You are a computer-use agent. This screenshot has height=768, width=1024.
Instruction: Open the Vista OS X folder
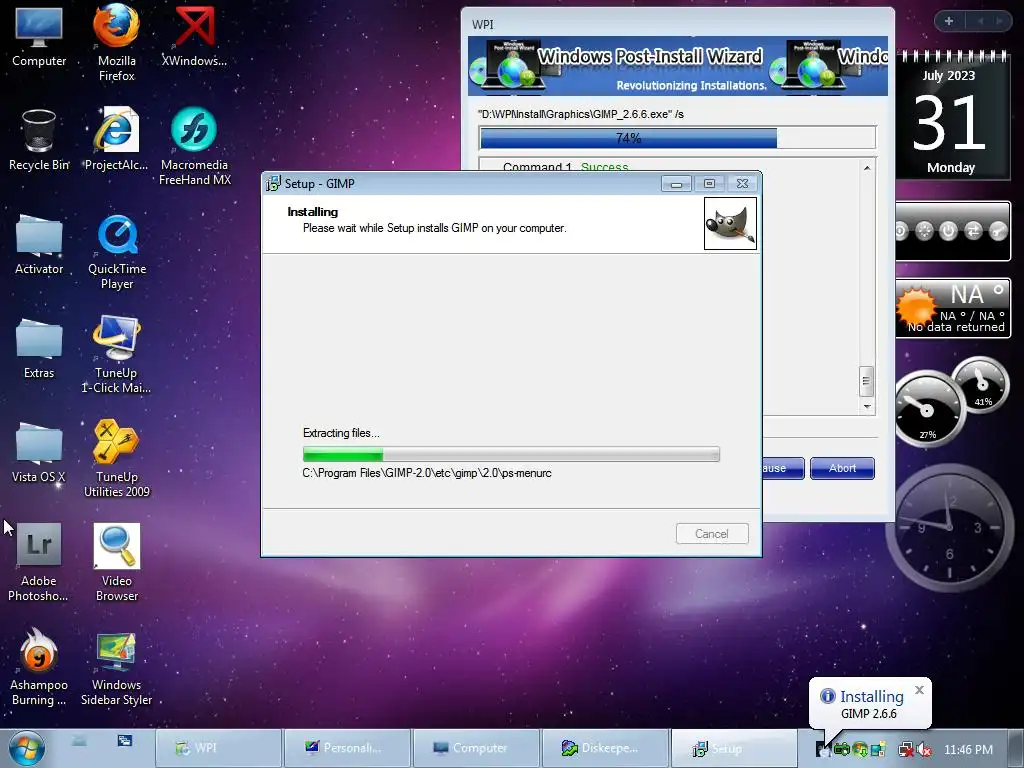tap(39, 452)
